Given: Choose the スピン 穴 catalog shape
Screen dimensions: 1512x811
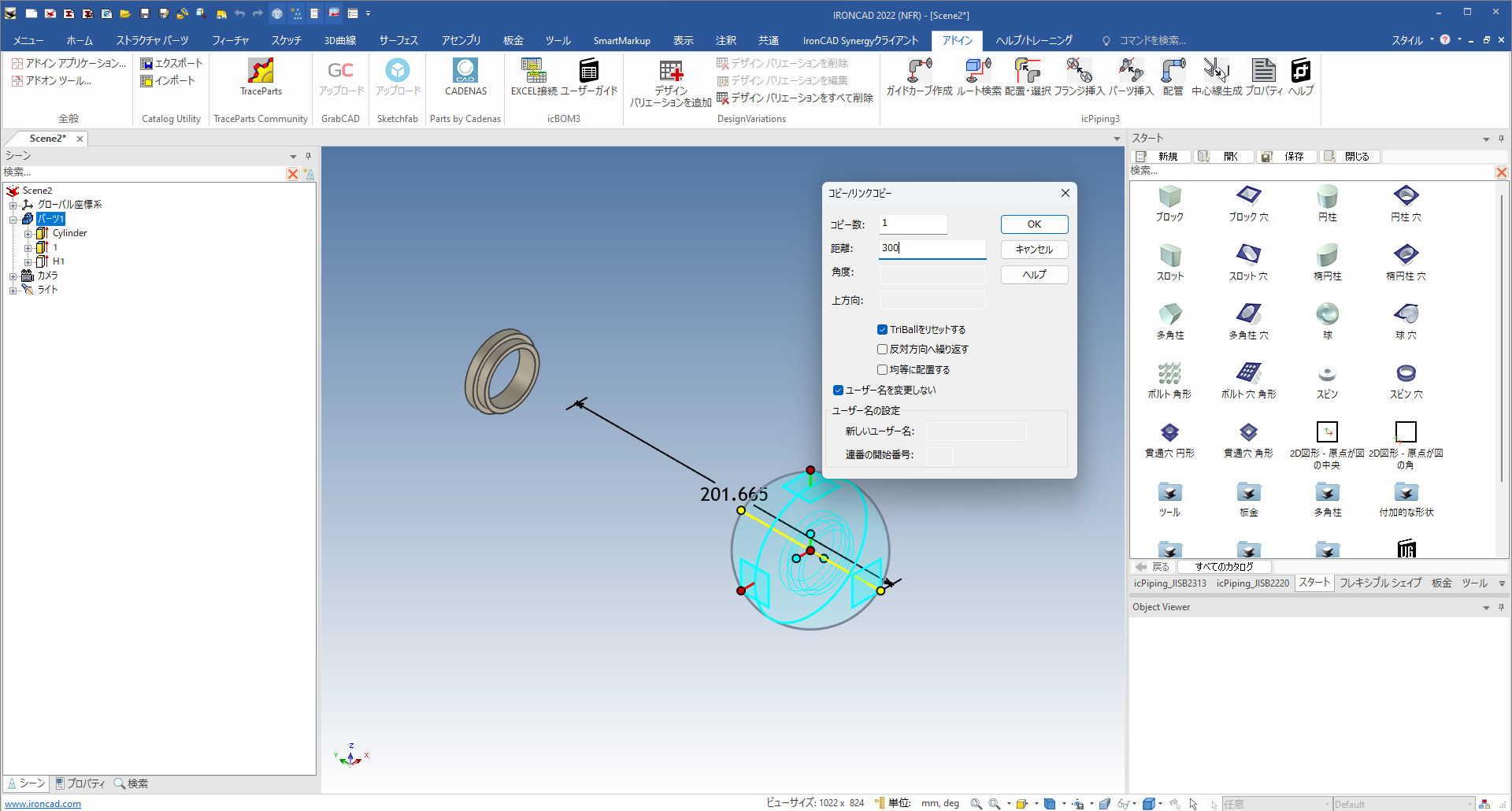Looking at the screenshot, I should pos(1406,380).
